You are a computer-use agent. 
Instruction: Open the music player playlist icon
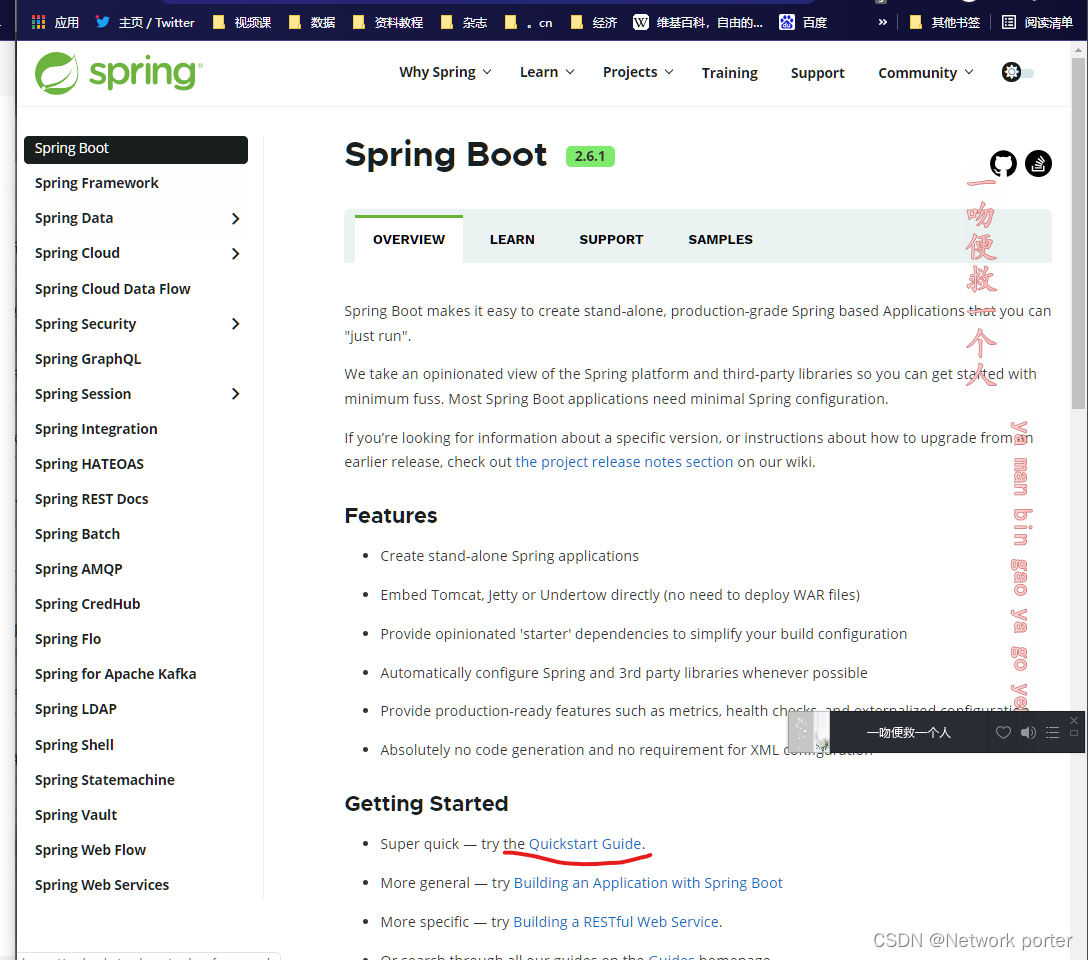pos(1053,732)
